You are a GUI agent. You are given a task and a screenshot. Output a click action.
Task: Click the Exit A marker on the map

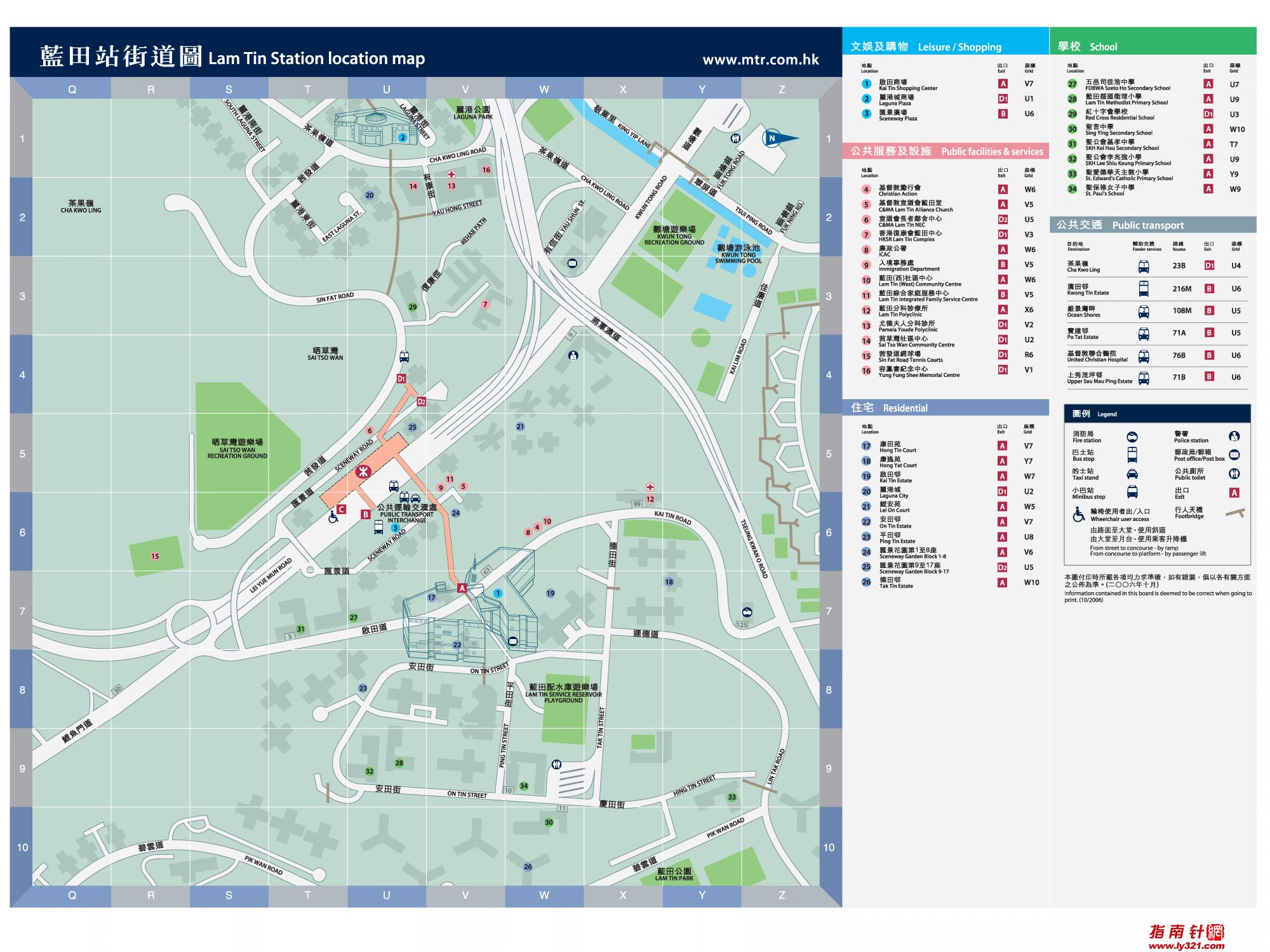462,588
